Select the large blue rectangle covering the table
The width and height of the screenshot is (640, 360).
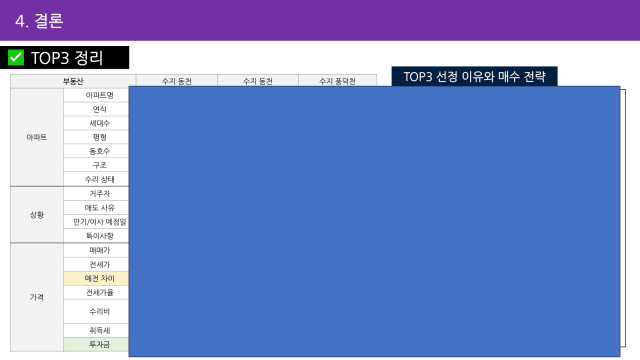(374, 221)
